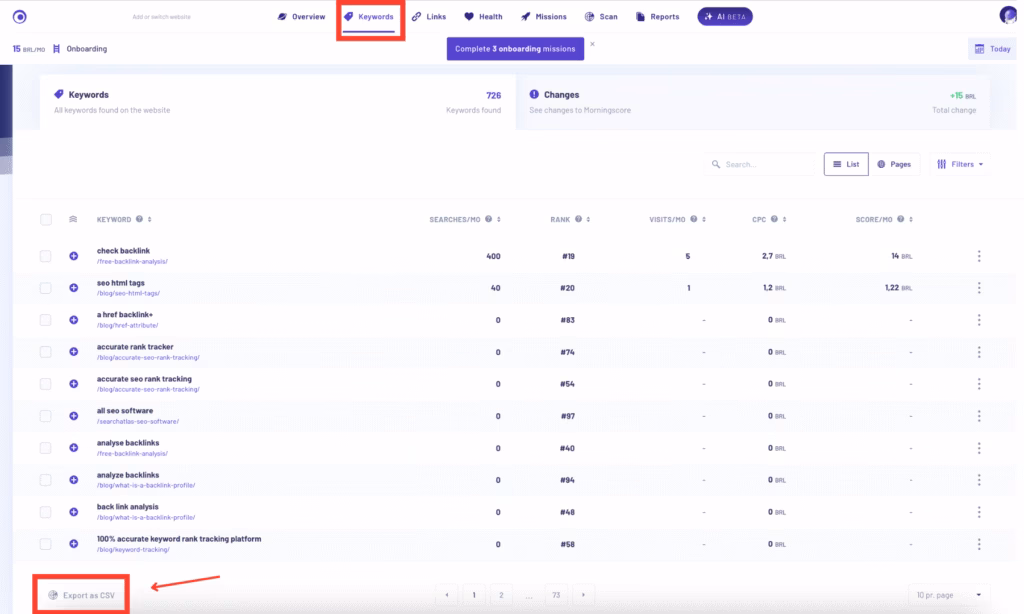The height and width of the screenshot is (614, 1024).
Task: Click 'Complete 3 onboarding missions'
Action: pyautogui.click(x=514, y=48)
